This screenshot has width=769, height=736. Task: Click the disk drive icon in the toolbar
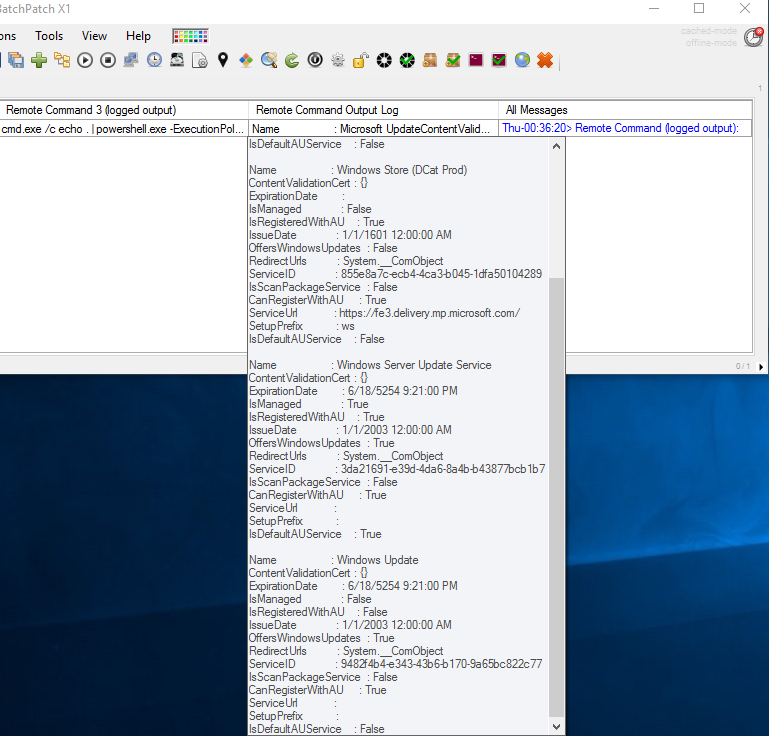coord(177,60)
